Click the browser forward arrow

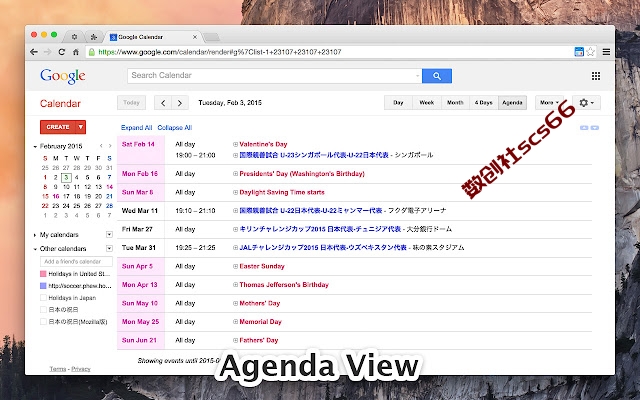(x=48, y=52)
